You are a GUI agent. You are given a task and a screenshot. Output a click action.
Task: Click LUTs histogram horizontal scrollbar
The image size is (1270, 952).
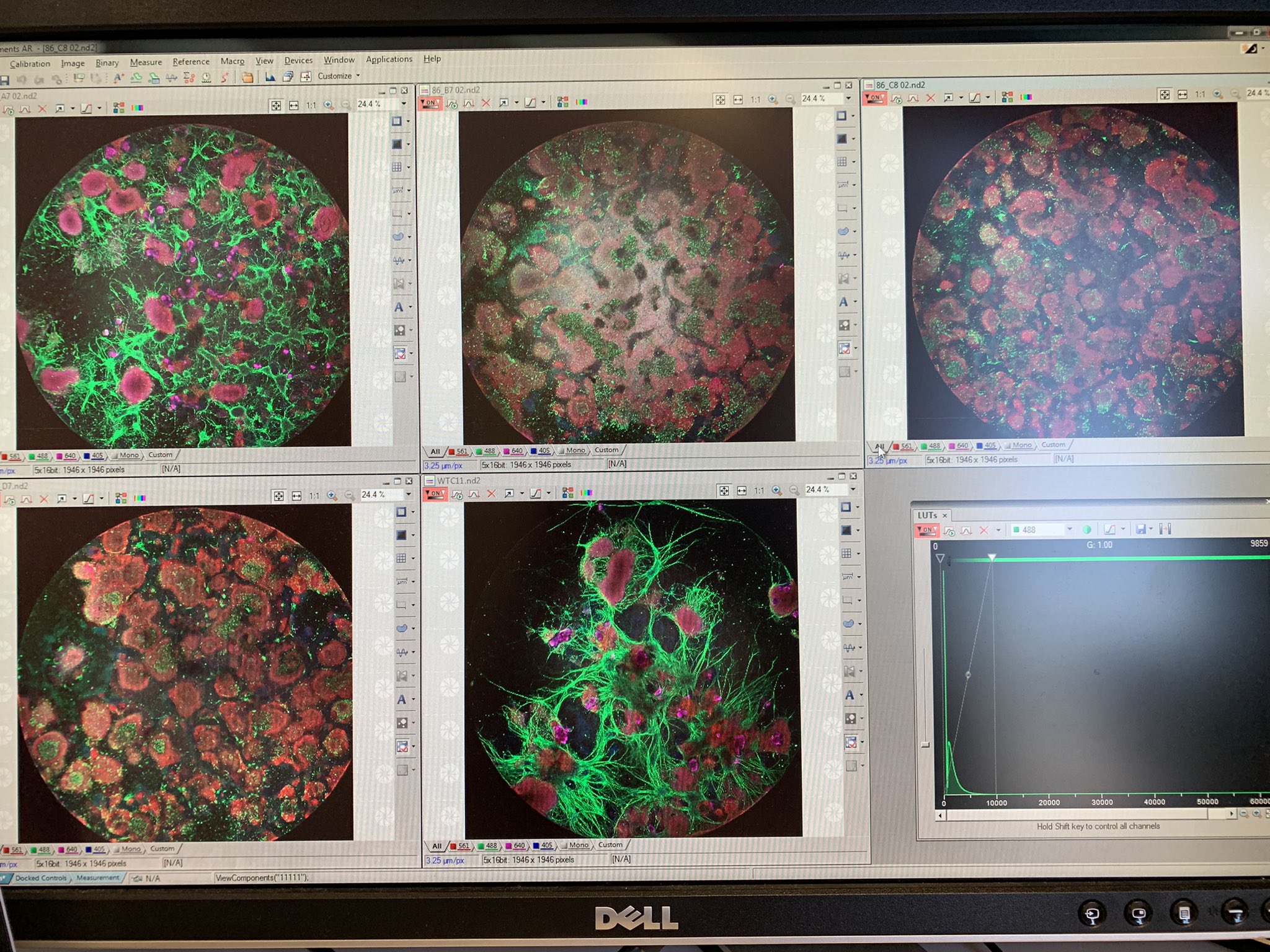(x=1085, y=815)
